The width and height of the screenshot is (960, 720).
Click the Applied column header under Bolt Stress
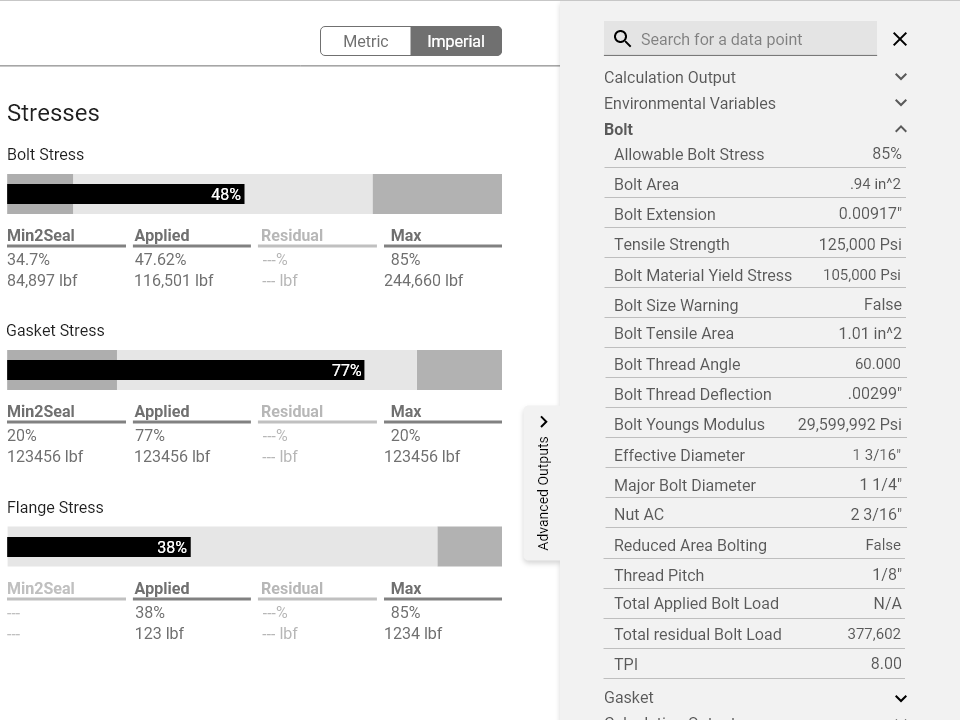click(163, 236)
